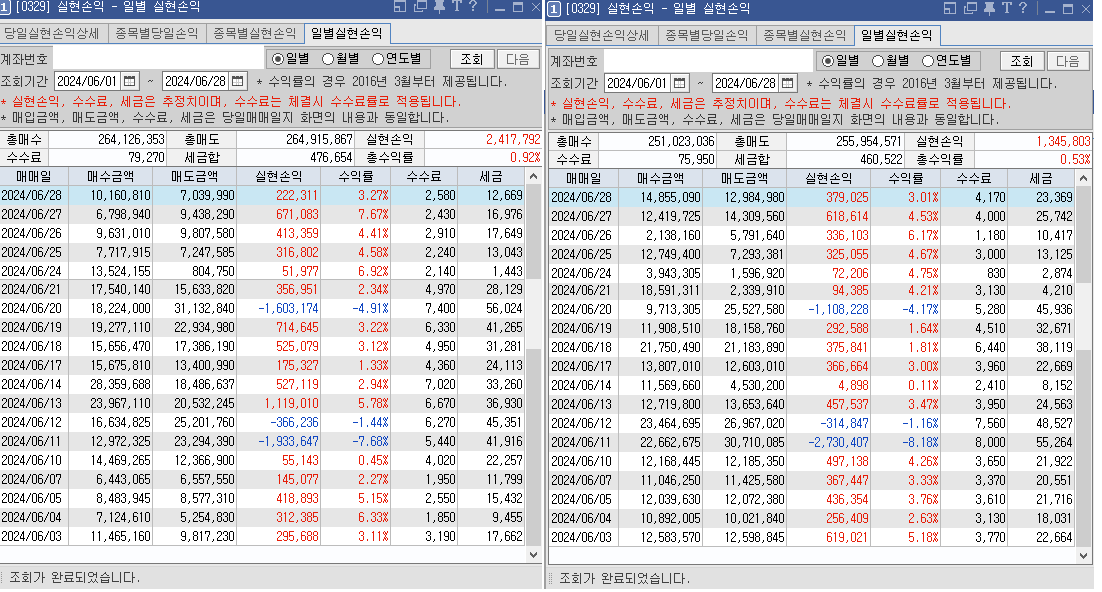Click the detach window icon in right window title bar

[950, 8]
